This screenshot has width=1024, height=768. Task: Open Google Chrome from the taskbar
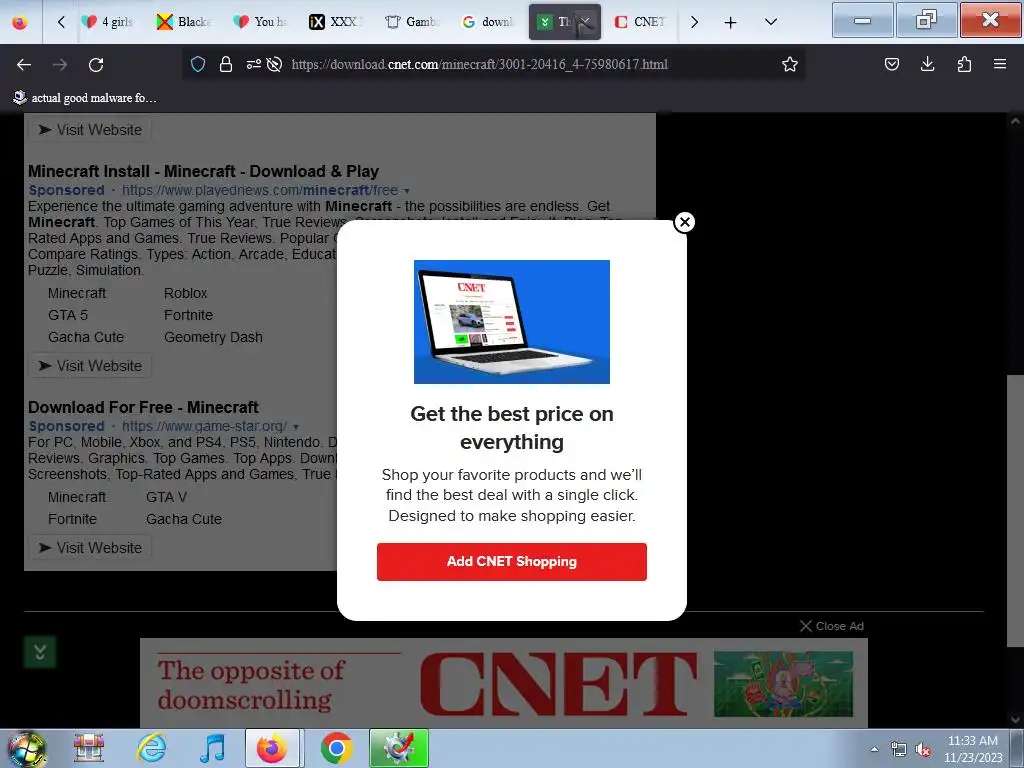tap(336, 748)
